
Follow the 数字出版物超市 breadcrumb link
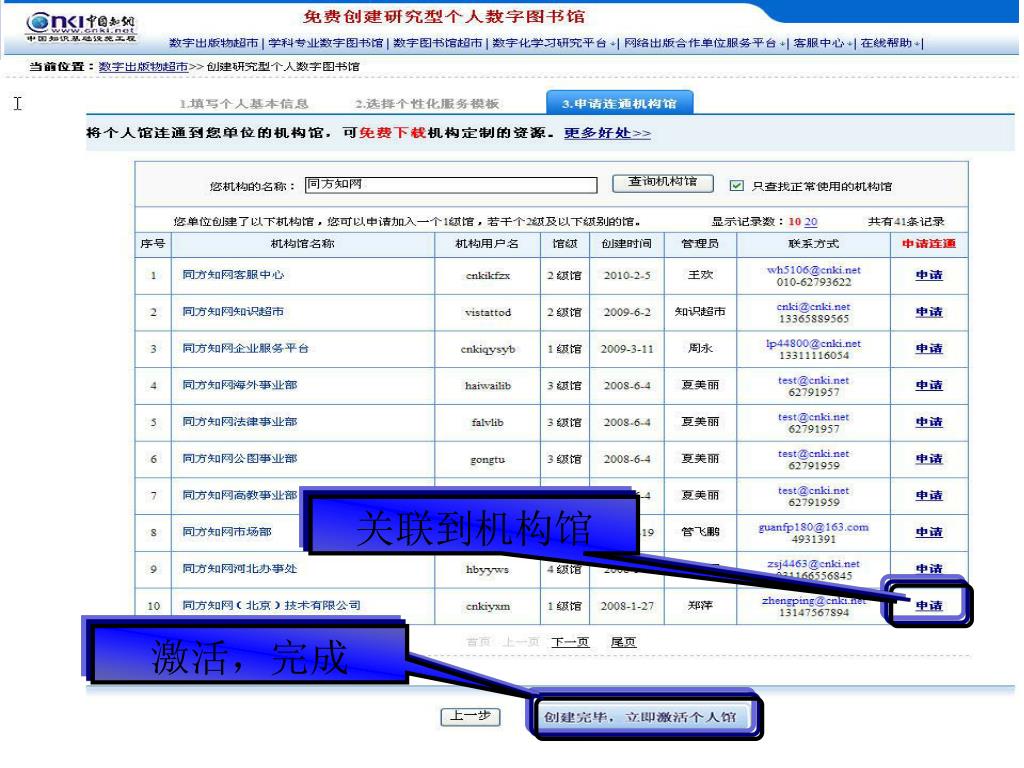[x=143, y=67]
